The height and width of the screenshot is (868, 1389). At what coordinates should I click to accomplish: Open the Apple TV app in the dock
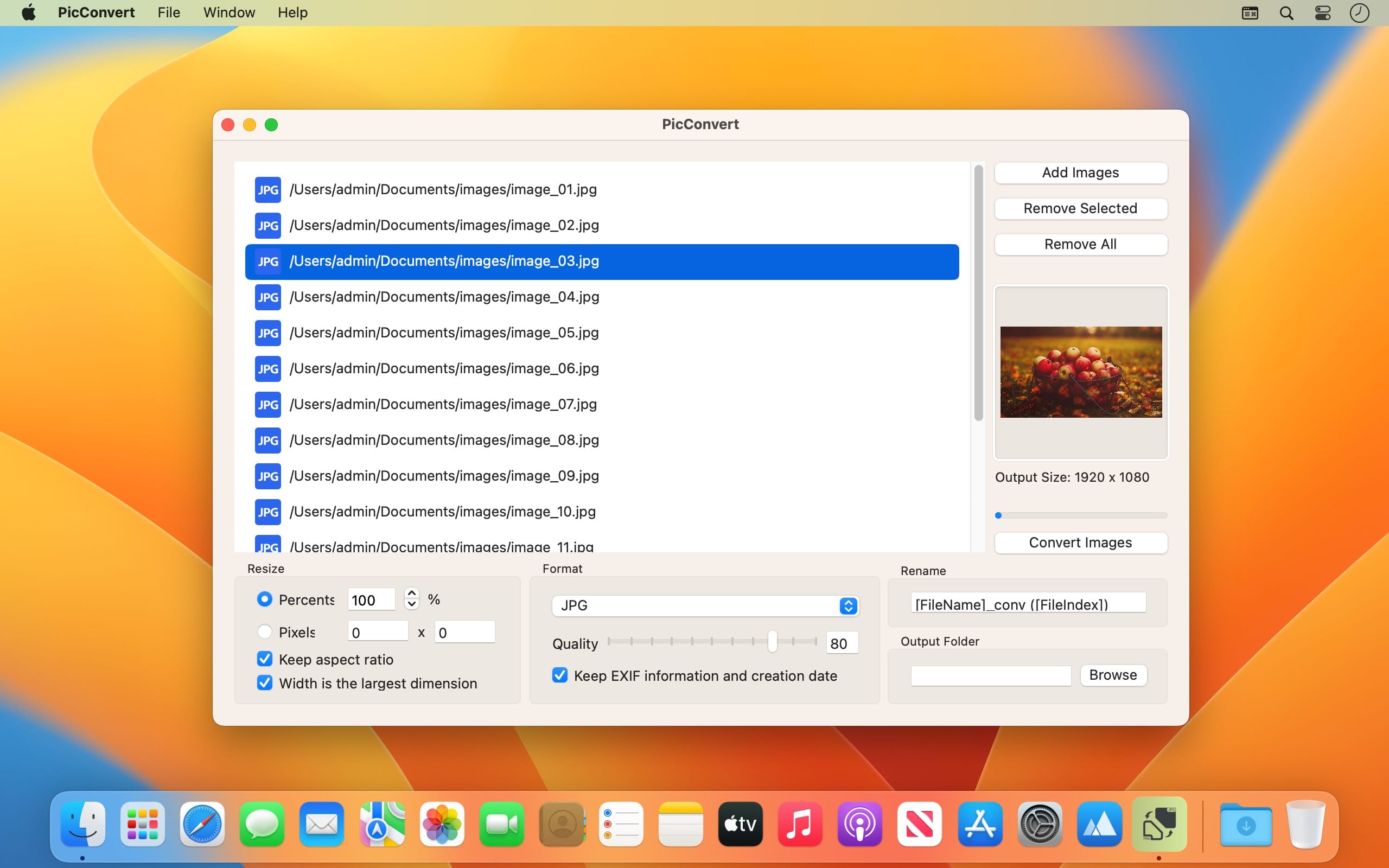(x=741, y=825)
